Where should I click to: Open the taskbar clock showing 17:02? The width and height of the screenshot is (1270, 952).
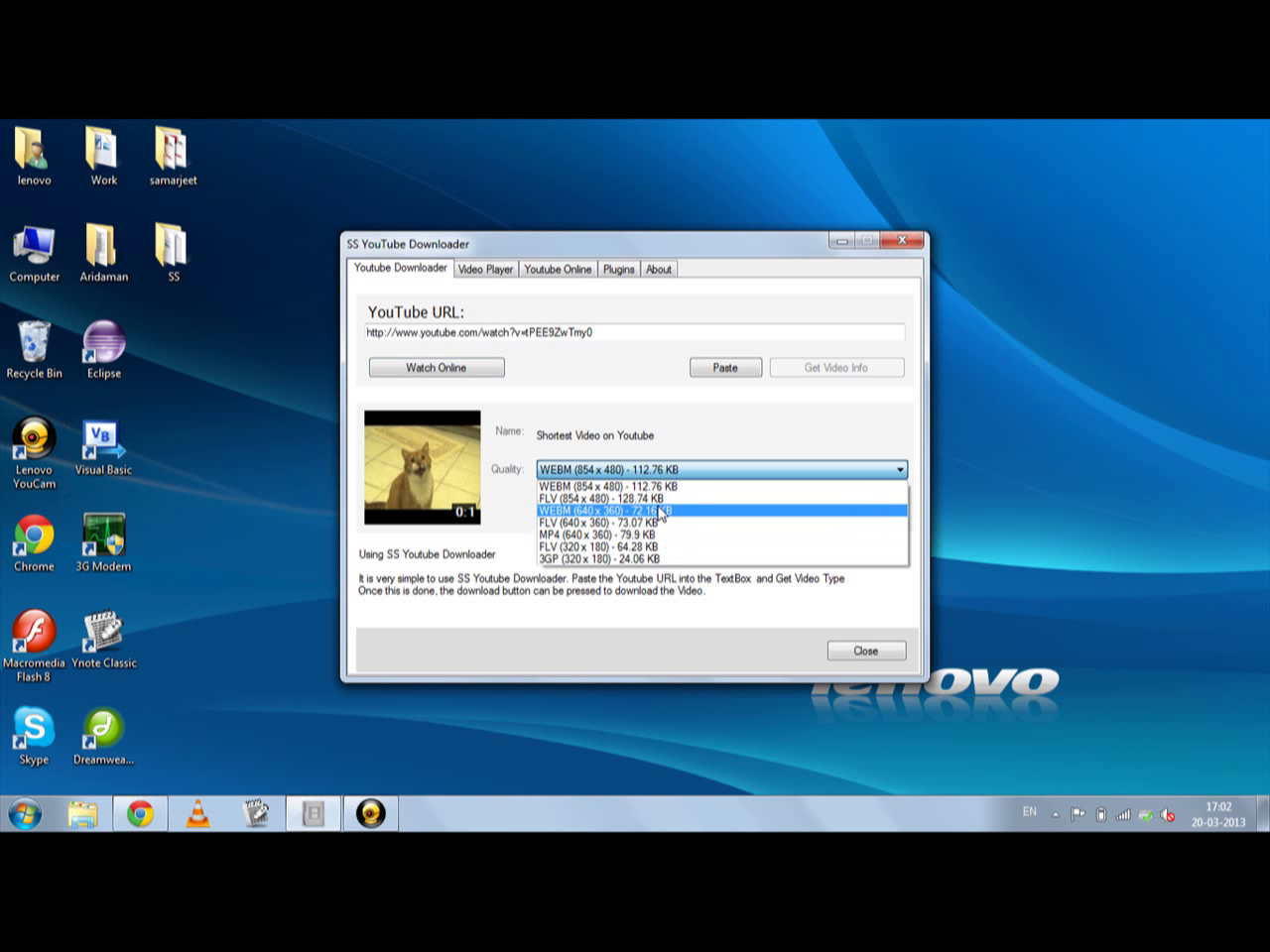[x=1218, y=814]
